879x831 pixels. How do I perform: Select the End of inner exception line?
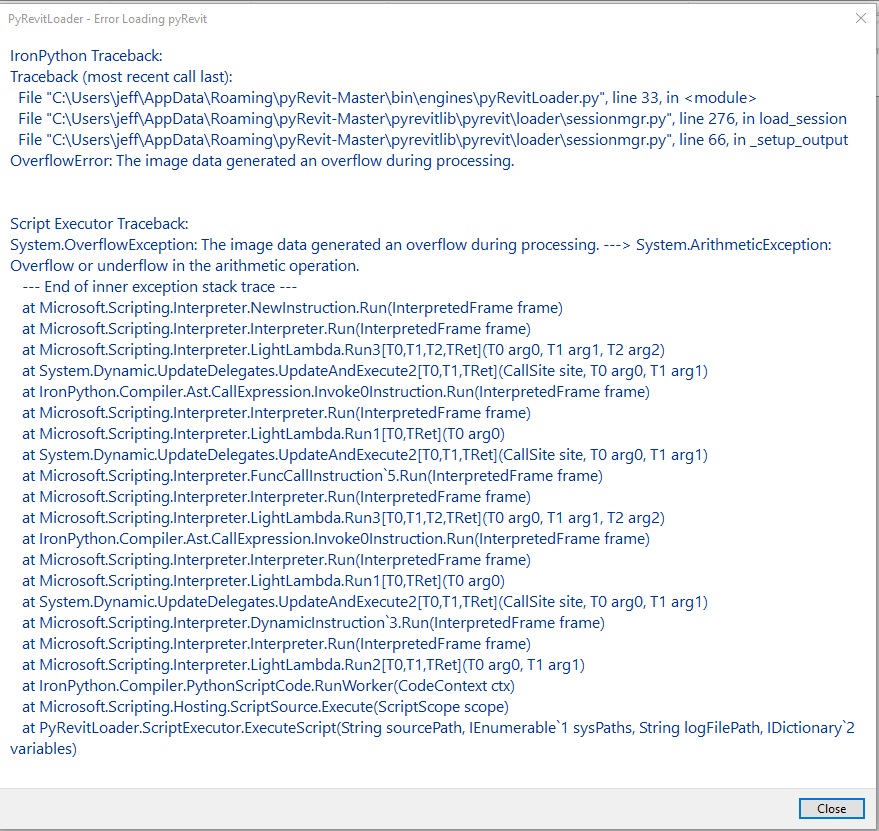coord(160,286)
